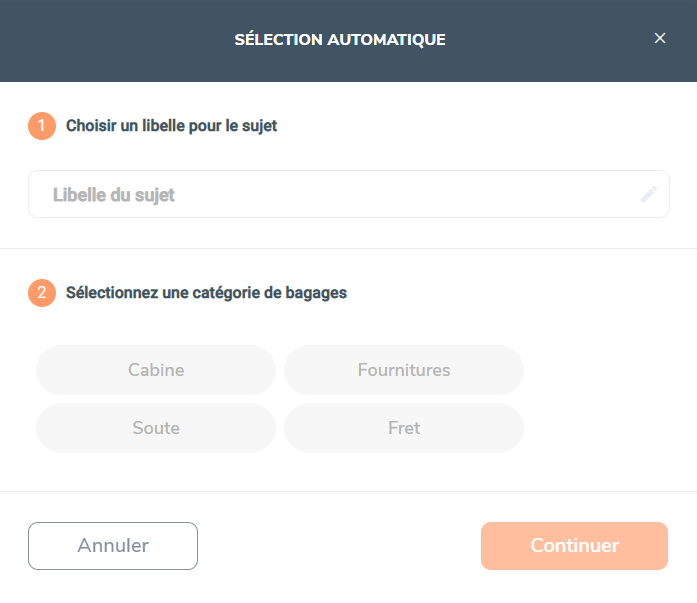Select the Cabine baggage category
The image size is (697, 603).
point(156,370)
